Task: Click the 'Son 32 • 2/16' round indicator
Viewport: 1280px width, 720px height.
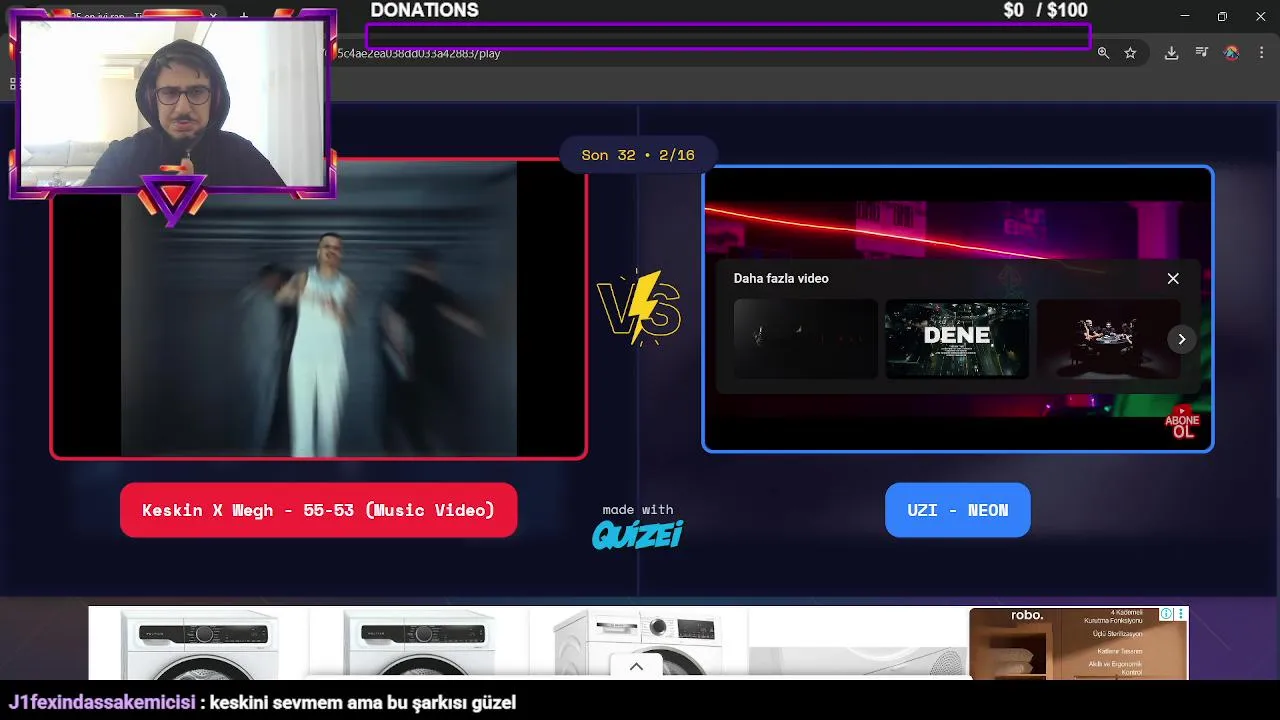Action: [637, 155]
